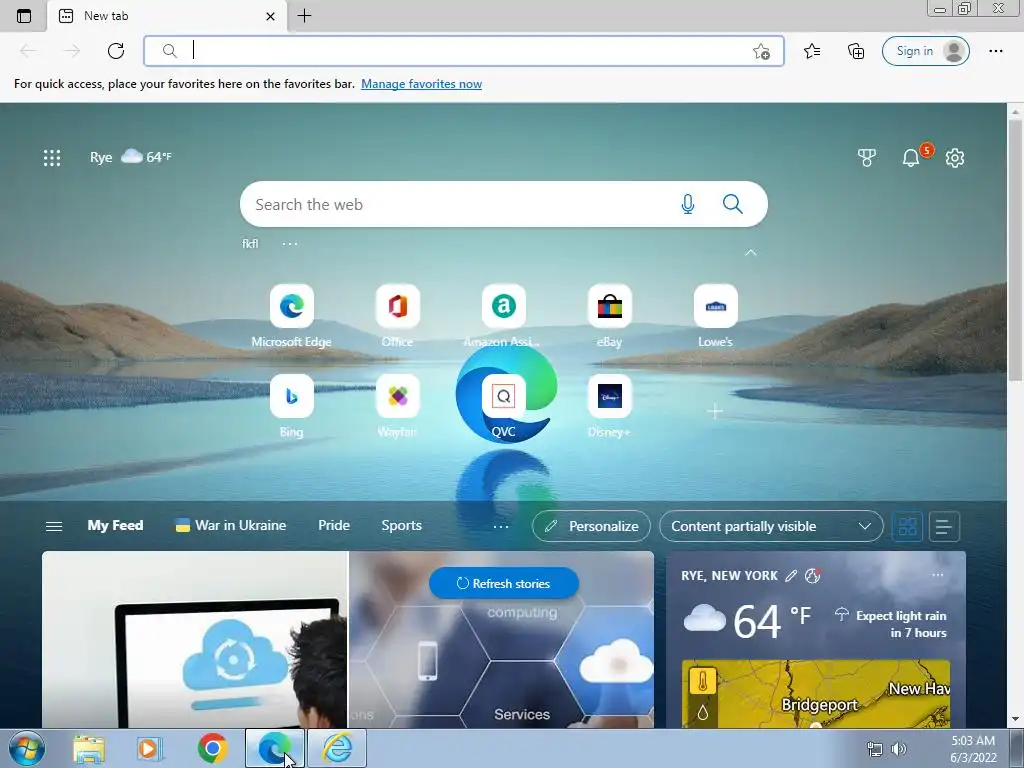Click the Refresh stories button
This screenshot has width=1024, height=768.
point(504,583)
